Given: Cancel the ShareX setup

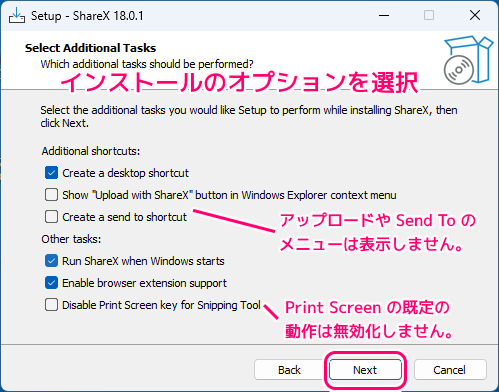Looking at the screenshot, I should 450,370.
